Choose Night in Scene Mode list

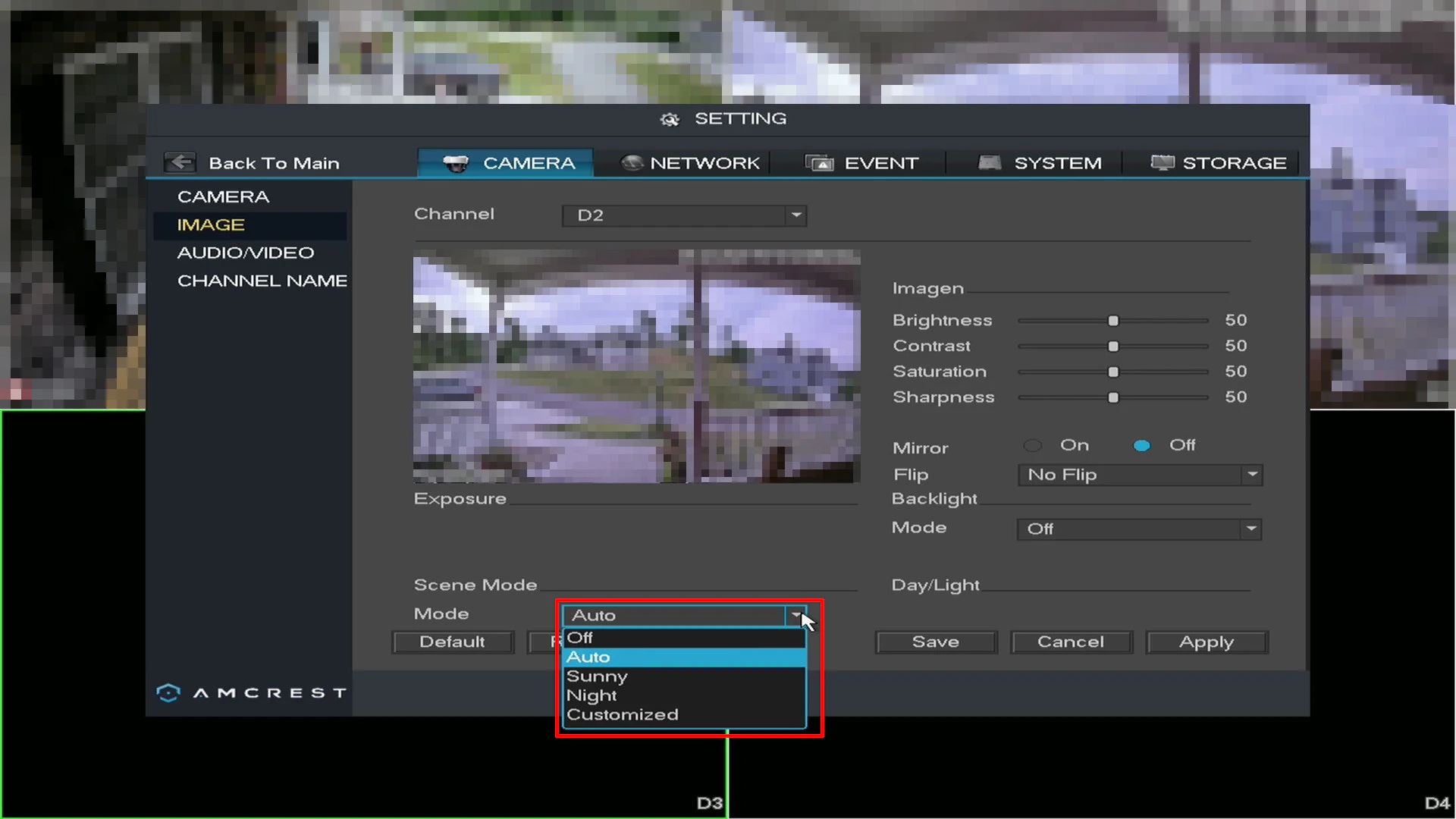(x=684, y=695)
